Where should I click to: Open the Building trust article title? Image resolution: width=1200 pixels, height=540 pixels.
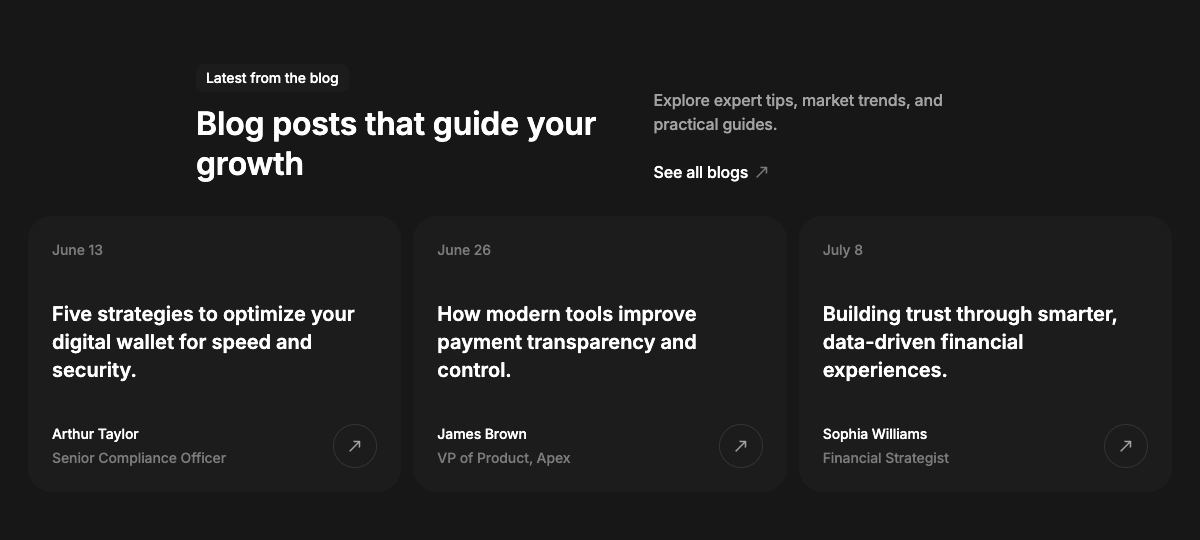coord(970,342)
